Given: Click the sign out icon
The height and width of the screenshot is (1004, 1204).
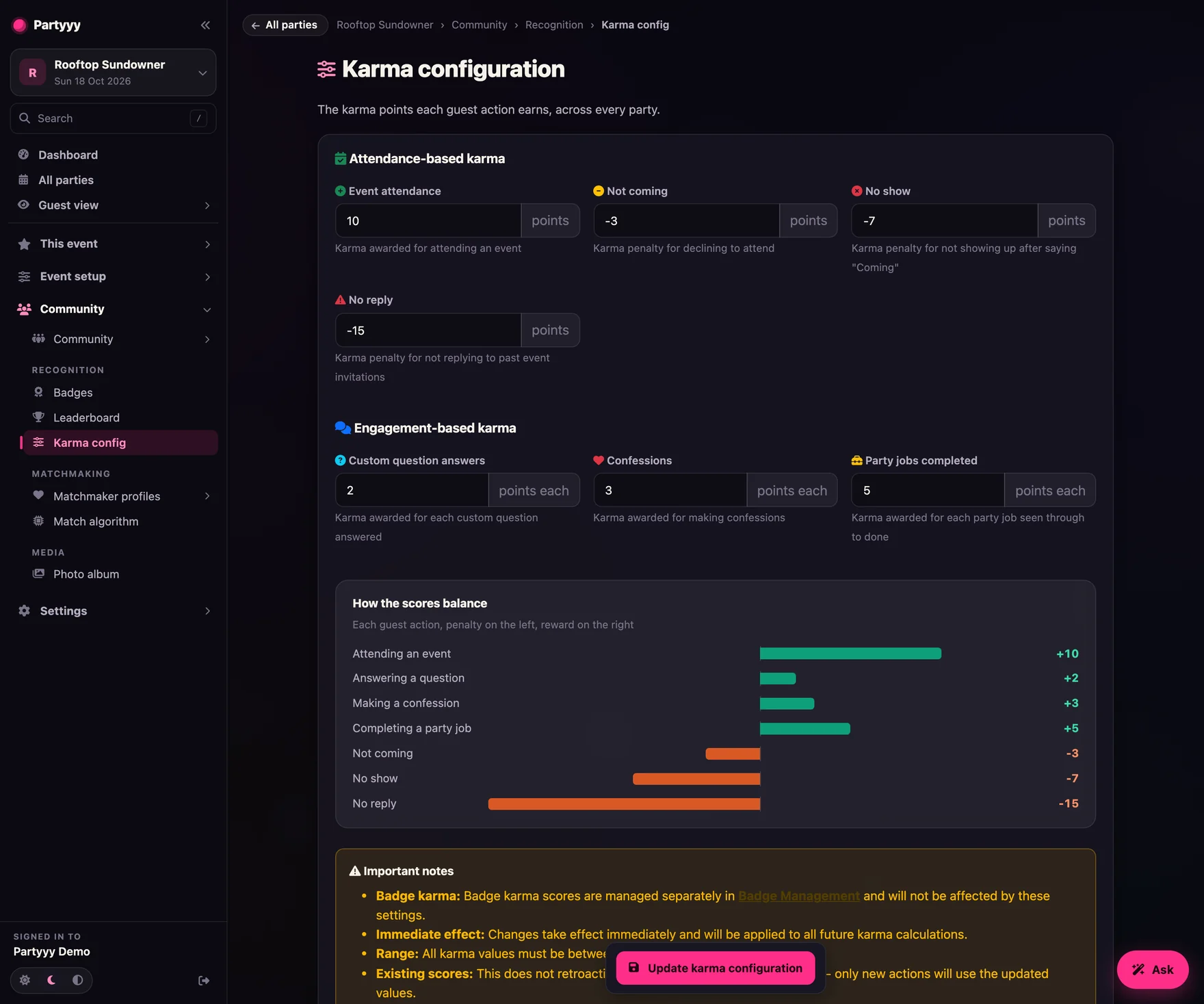Looking at the screenshot, I should [x=204, y=981].
